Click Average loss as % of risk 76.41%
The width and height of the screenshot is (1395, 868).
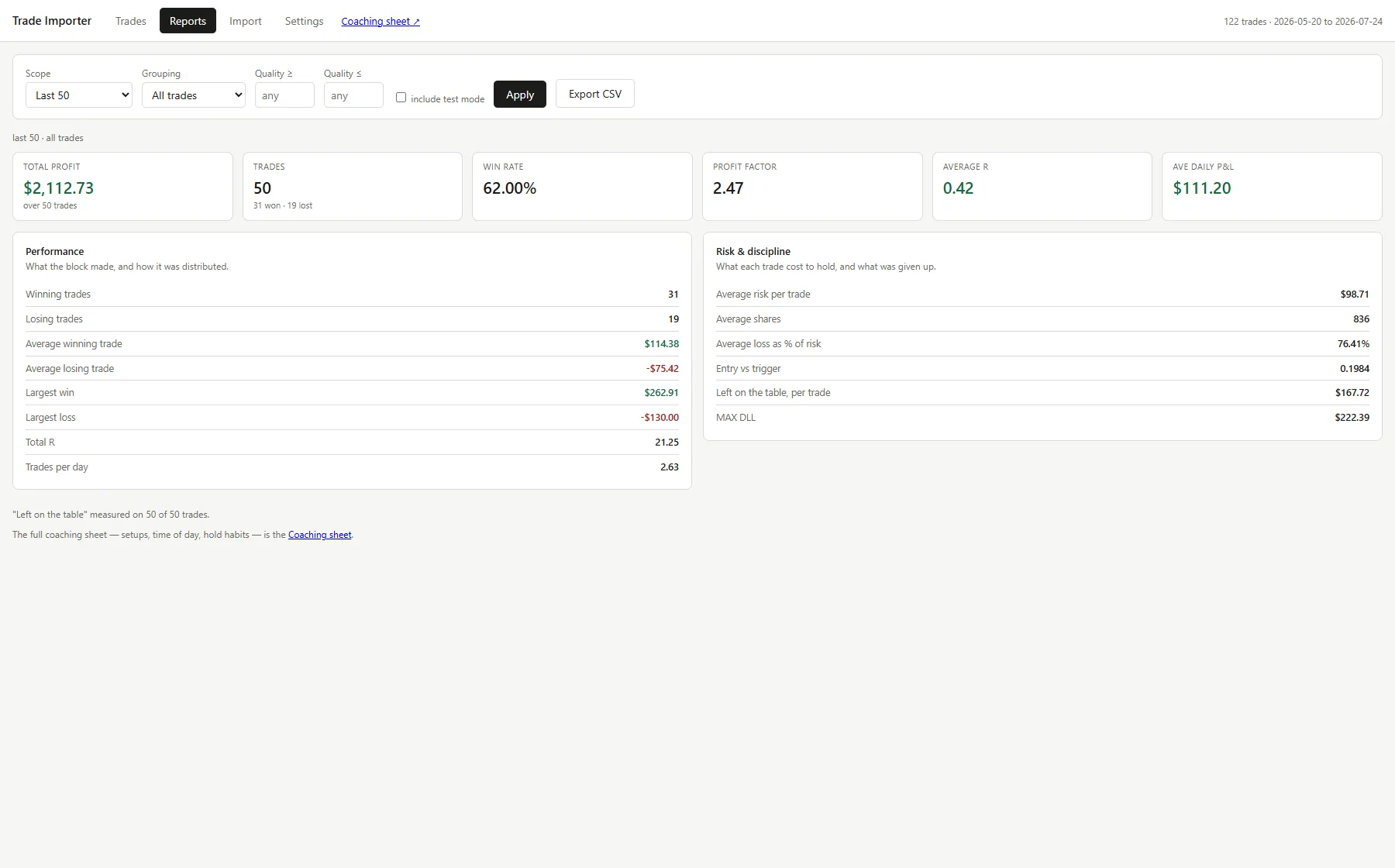point(1353,344)
